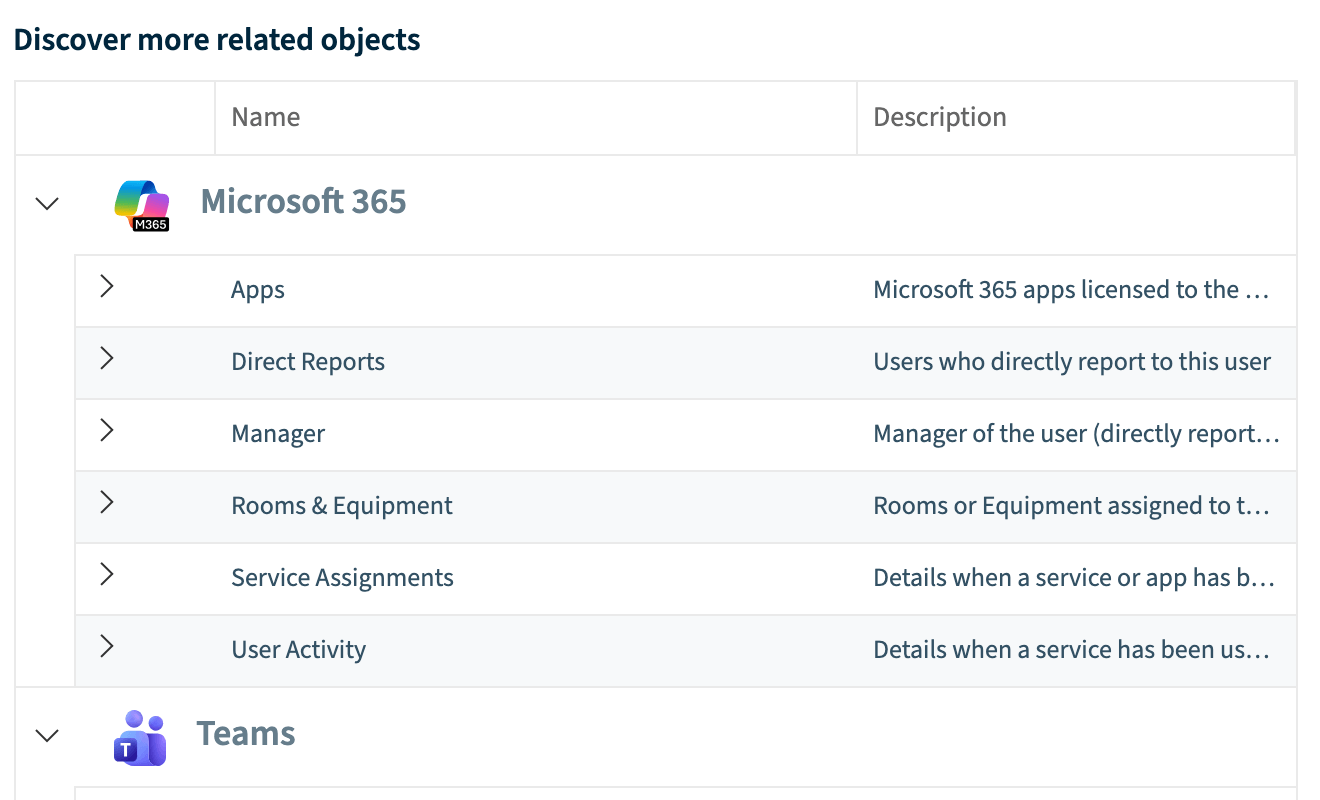Click the Microsoft 365 Copilot logo icon
The image size is (1320, 800).
141,205
